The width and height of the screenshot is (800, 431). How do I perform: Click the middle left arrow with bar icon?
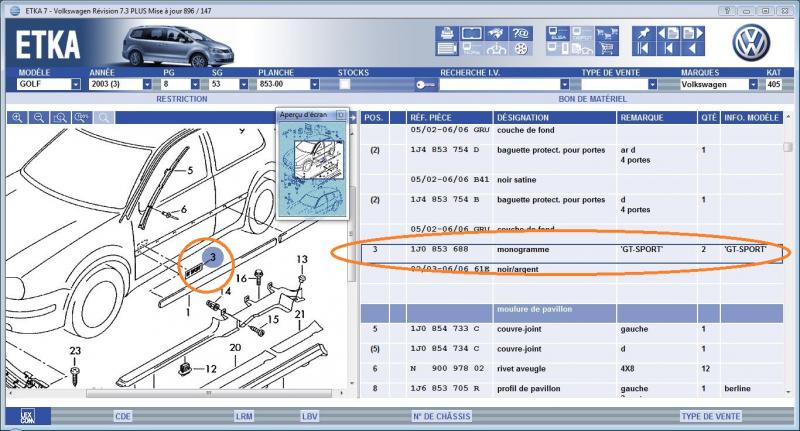[x=668, y=48]
